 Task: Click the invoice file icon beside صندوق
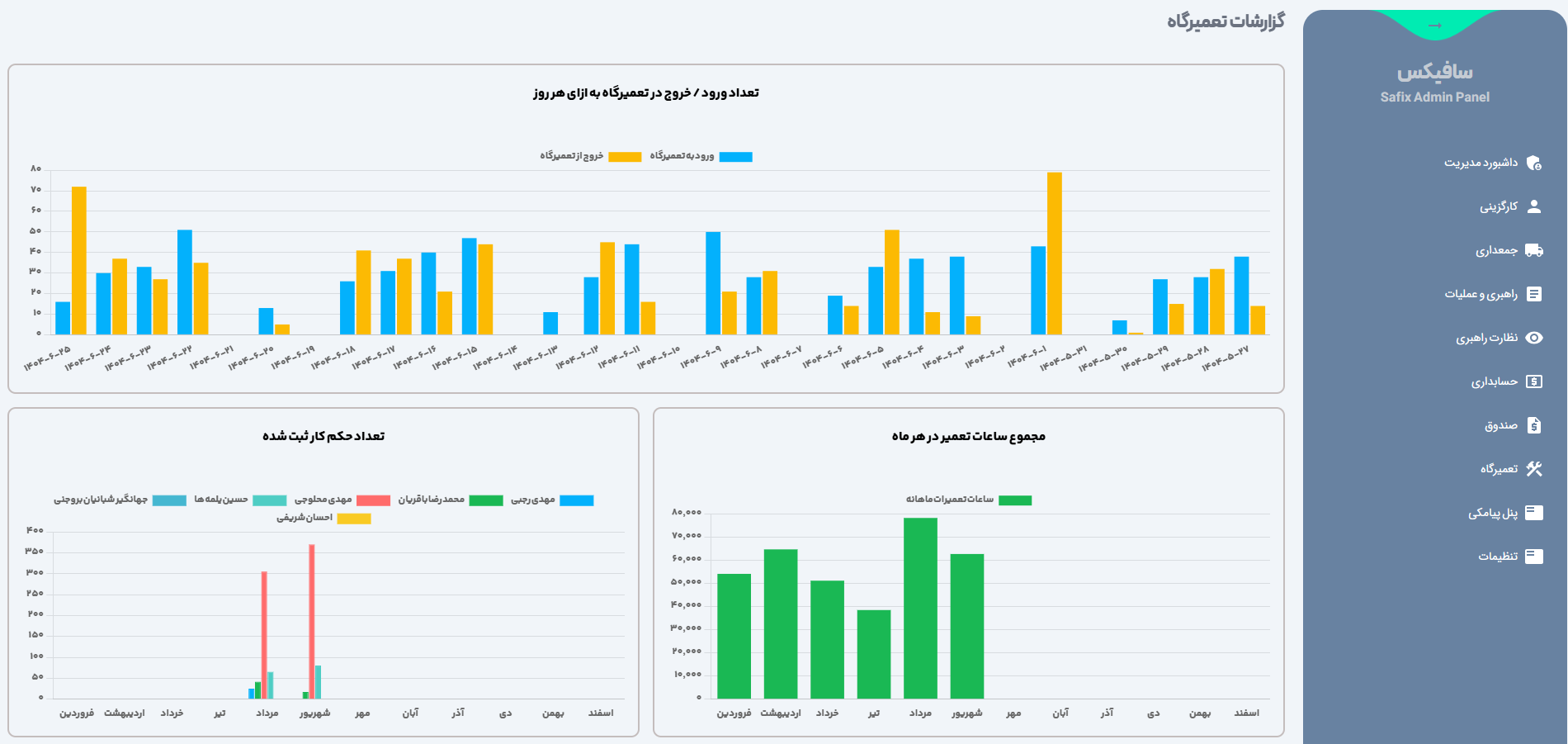point(1533,425)
